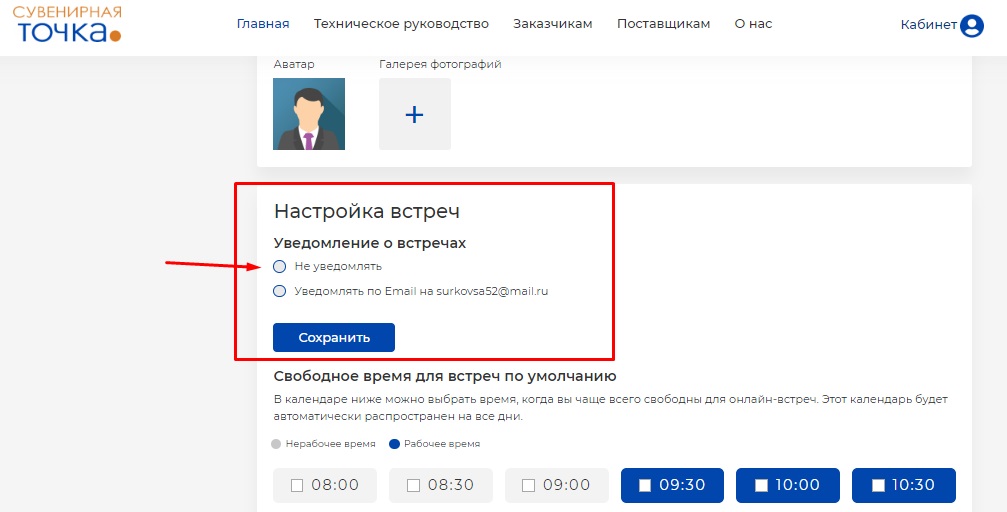Click the avatar profile picture

tap(309, 114)
